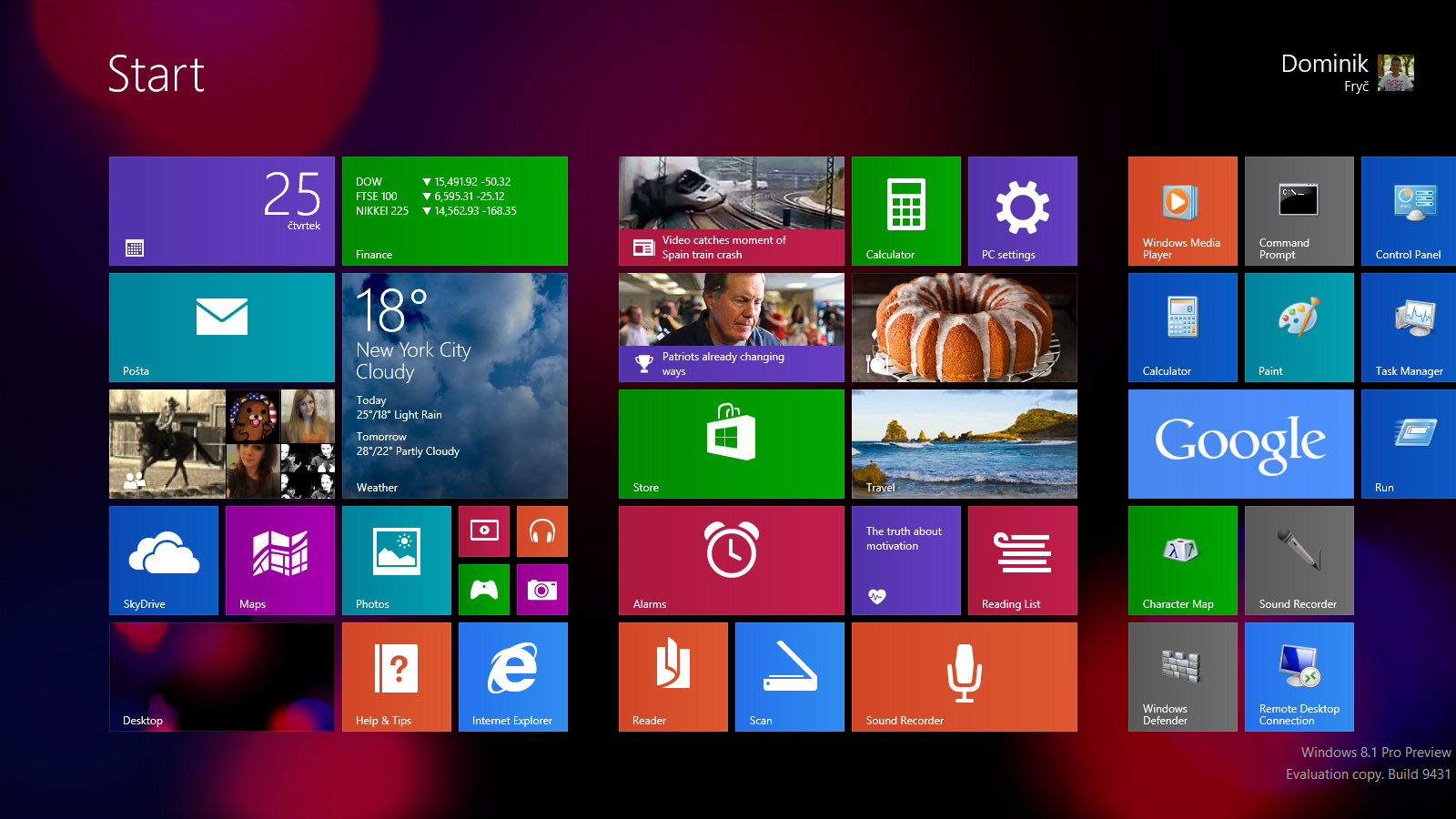Launch Paint
Screen dimensions: 1456x819
point(1298,327)
